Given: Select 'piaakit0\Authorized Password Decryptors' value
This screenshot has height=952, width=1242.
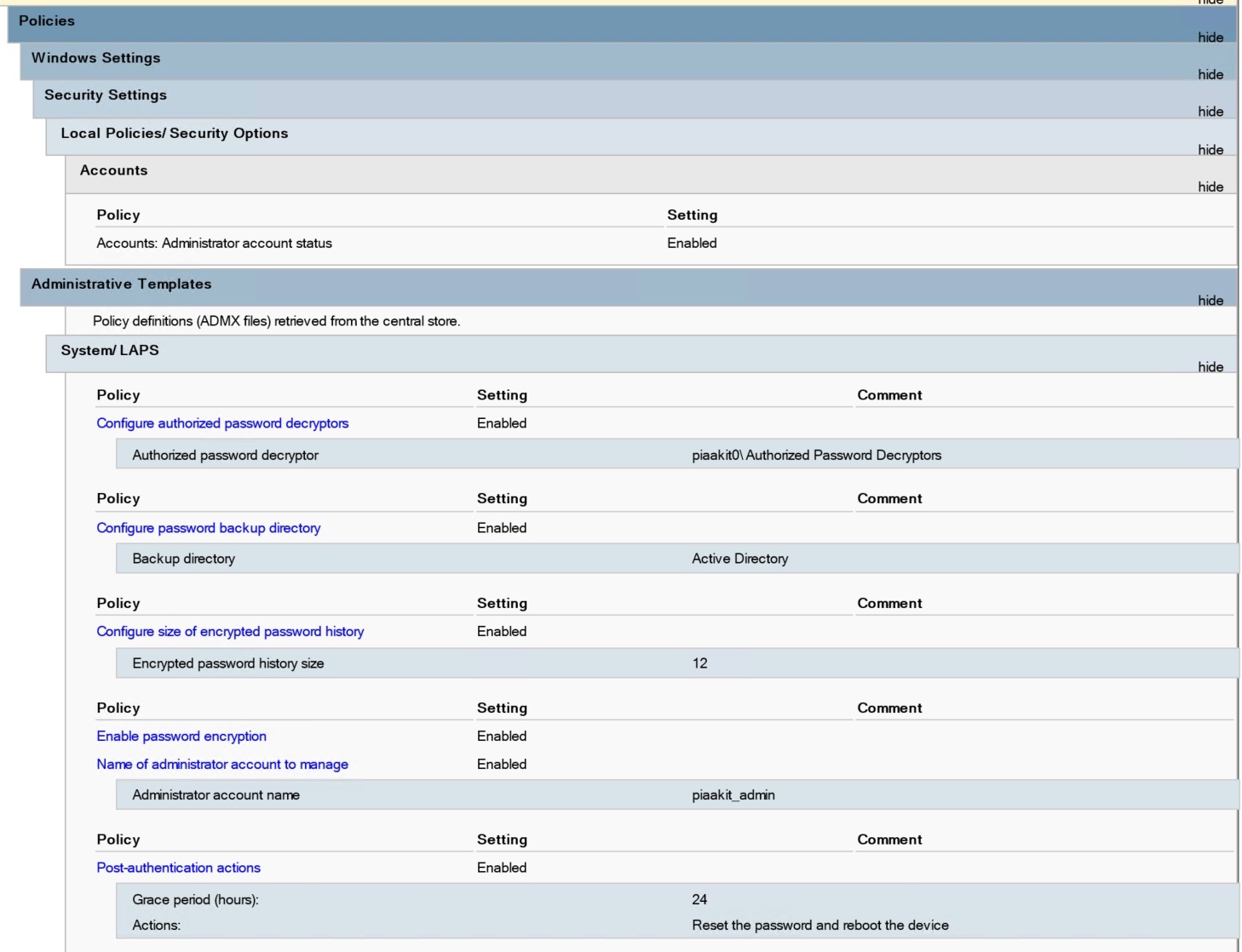Looking at the screenshot, I should (x=816, y=456).
